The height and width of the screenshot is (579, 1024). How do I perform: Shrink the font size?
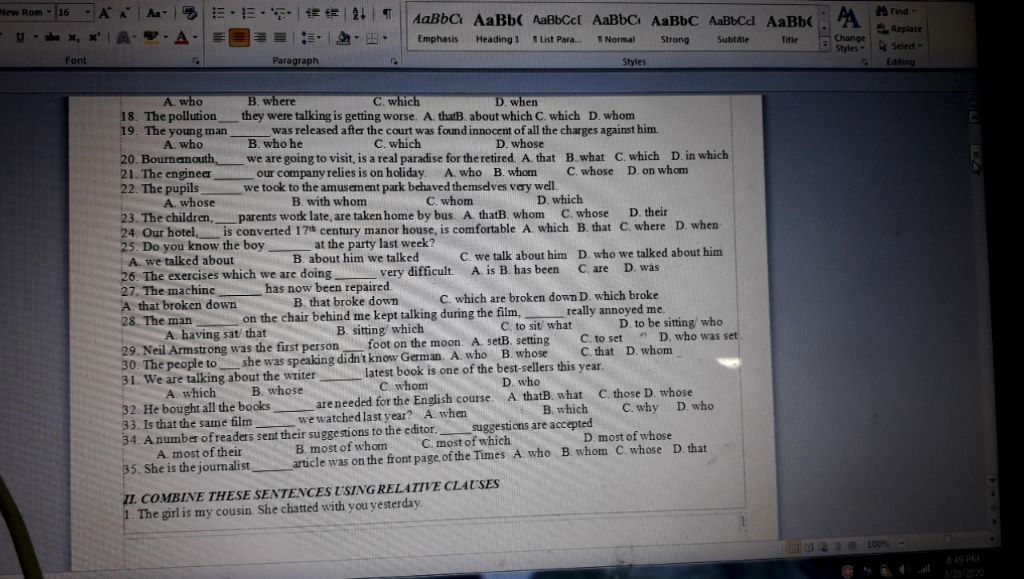click(x=124, y=12)
